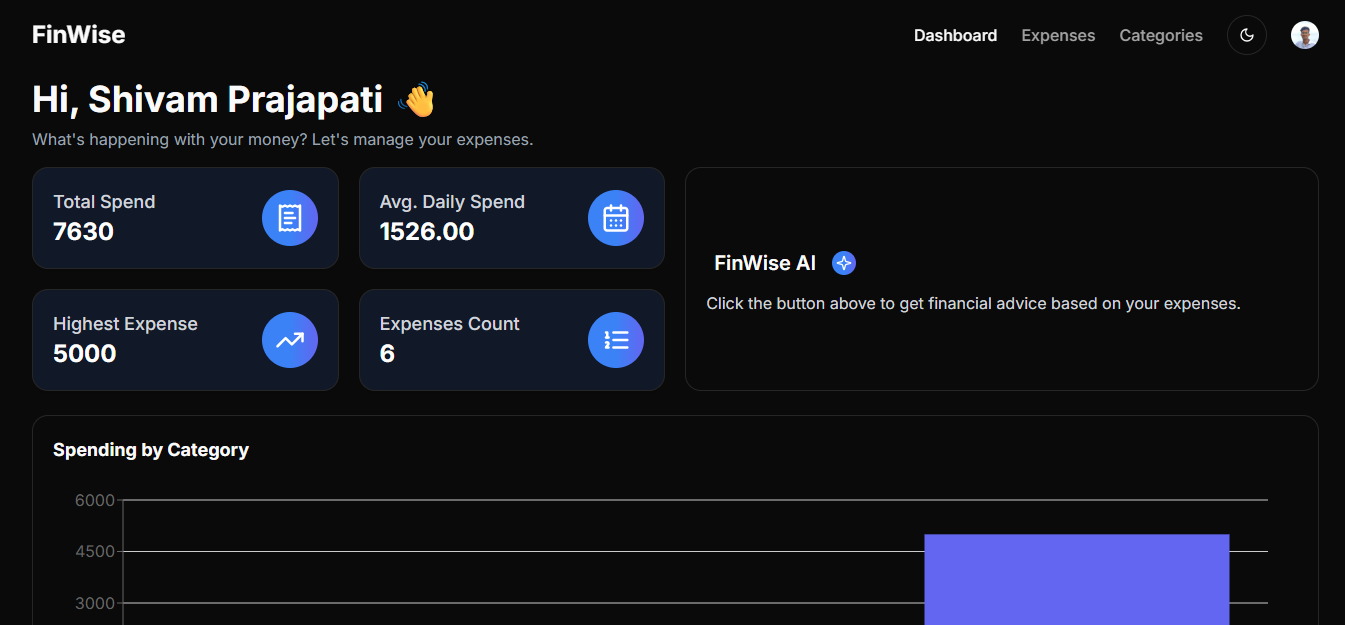The image size is (1345, 625).
Task: Click the trending-up arrow icon on Highest Expense
Action: [x=290, y=340]
